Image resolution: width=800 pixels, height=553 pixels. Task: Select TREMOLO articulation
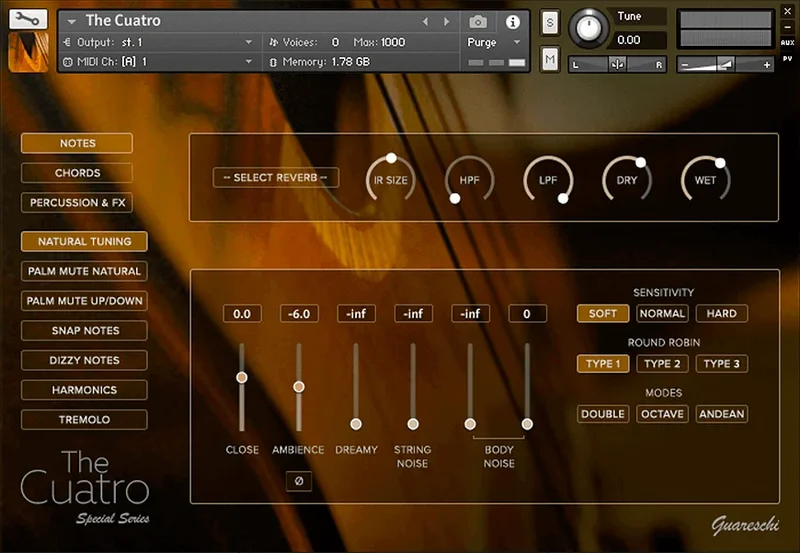click(x=84, y=419)
